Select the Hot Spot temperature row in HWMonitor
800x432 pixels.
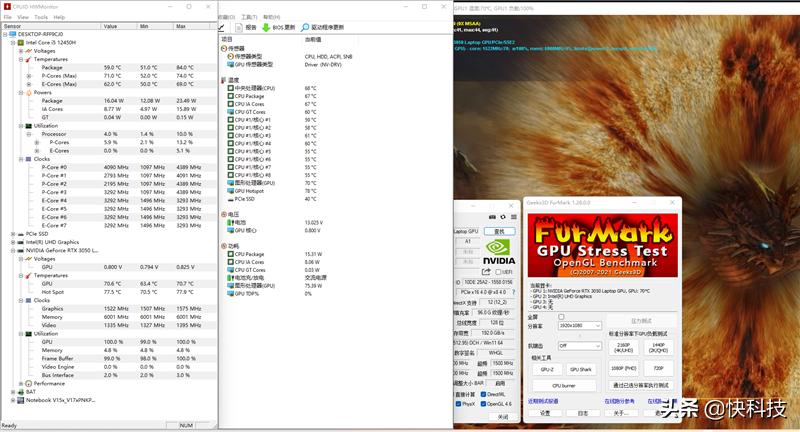(108, 292)
